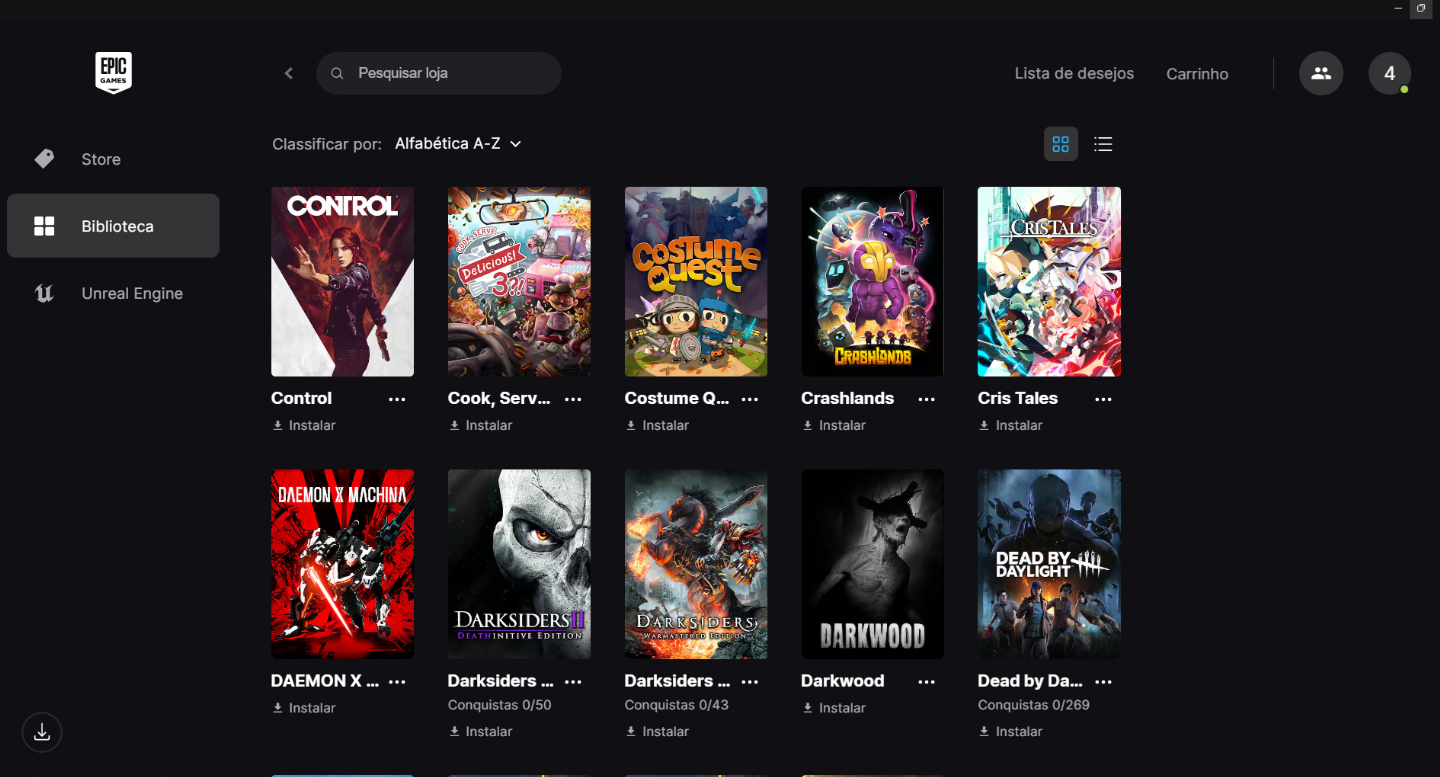Open Lista de desejos
The width and height of the screenshot is (1440, 777).
tap(1074, 73)
